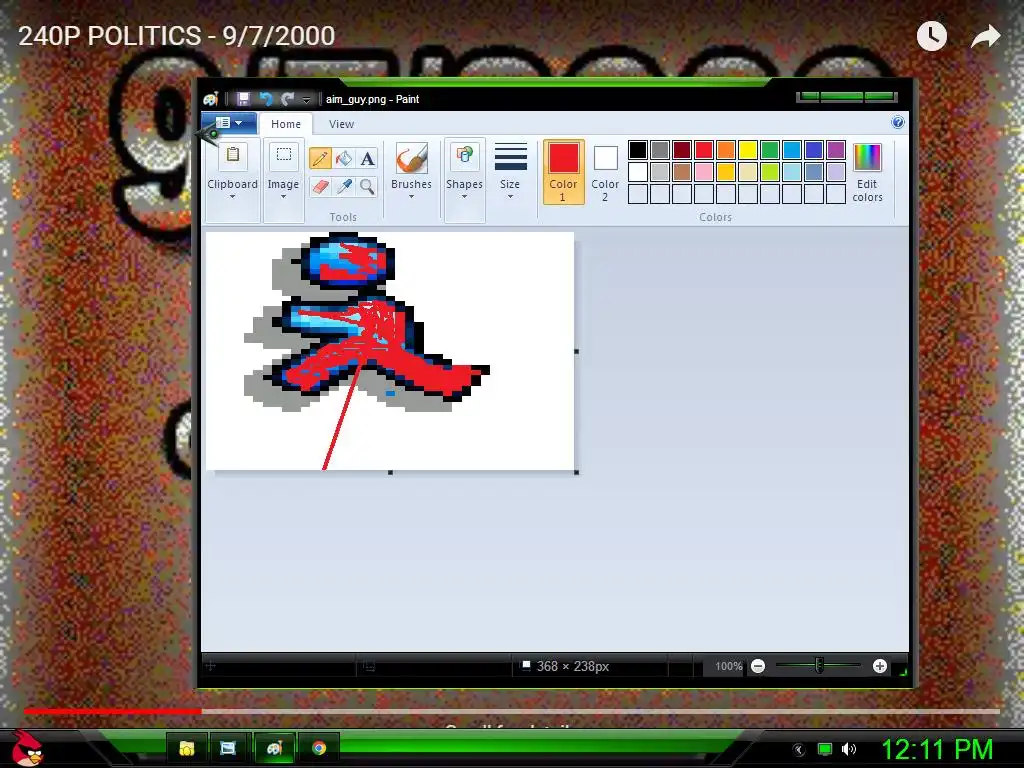Pick the dark red color swatch
Viewport: 1024px width, 768px height.
click(682, 150)
